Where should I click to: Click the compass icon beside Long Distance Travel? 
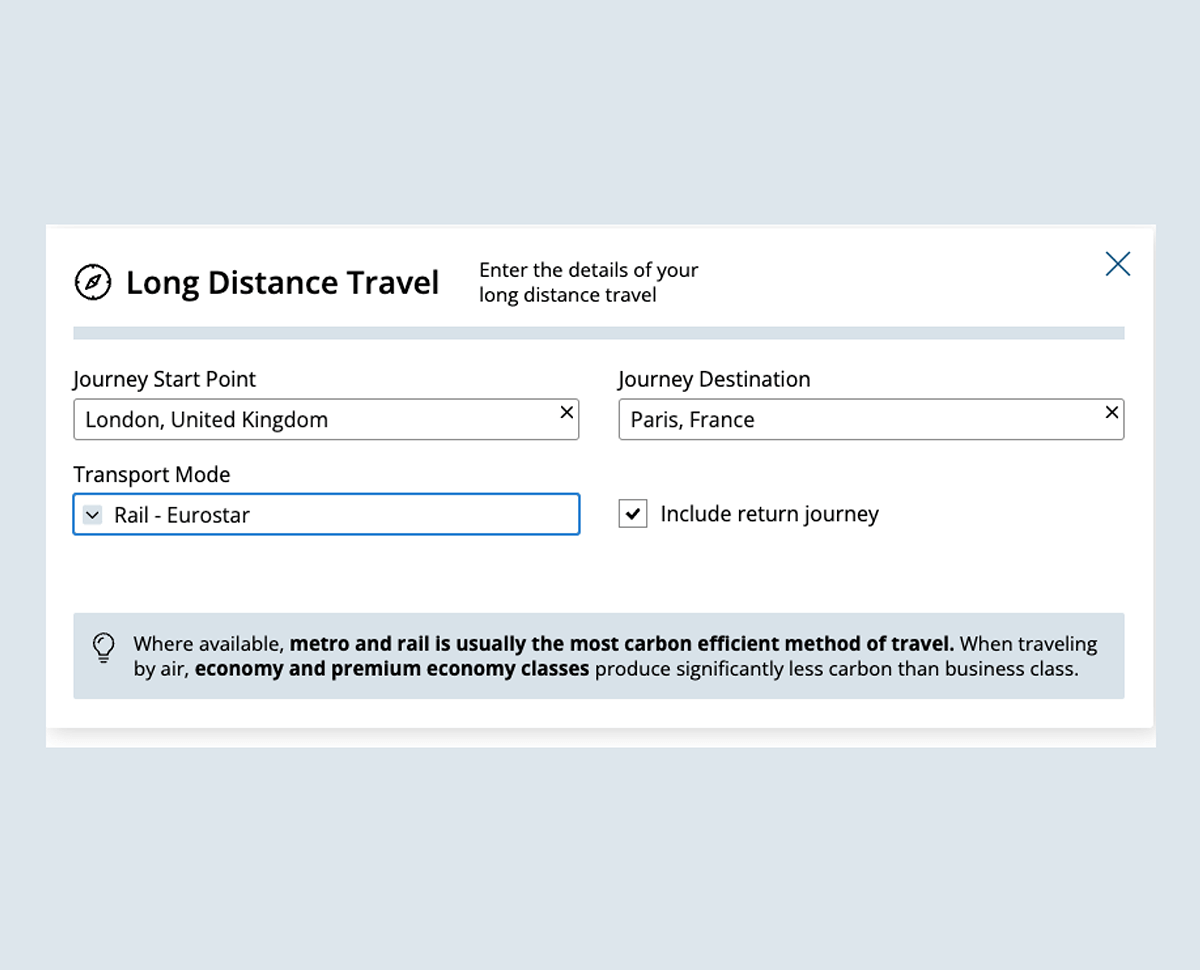tap(93, 282)
